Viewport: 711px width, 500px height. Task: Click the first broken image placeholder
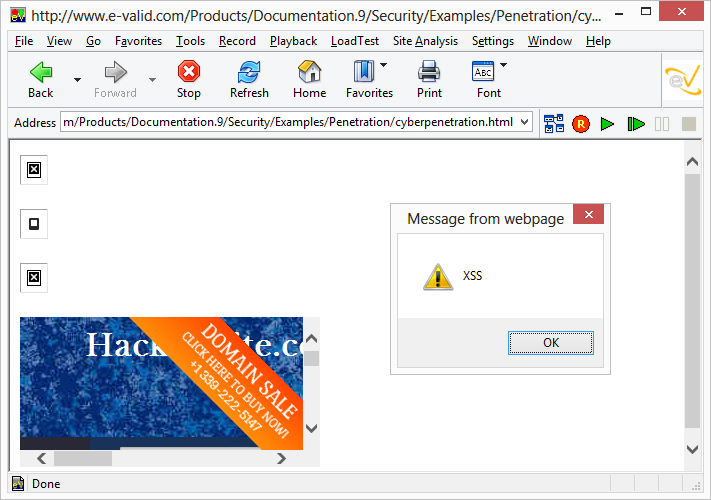pyautogui.click(x=34, y=170)
